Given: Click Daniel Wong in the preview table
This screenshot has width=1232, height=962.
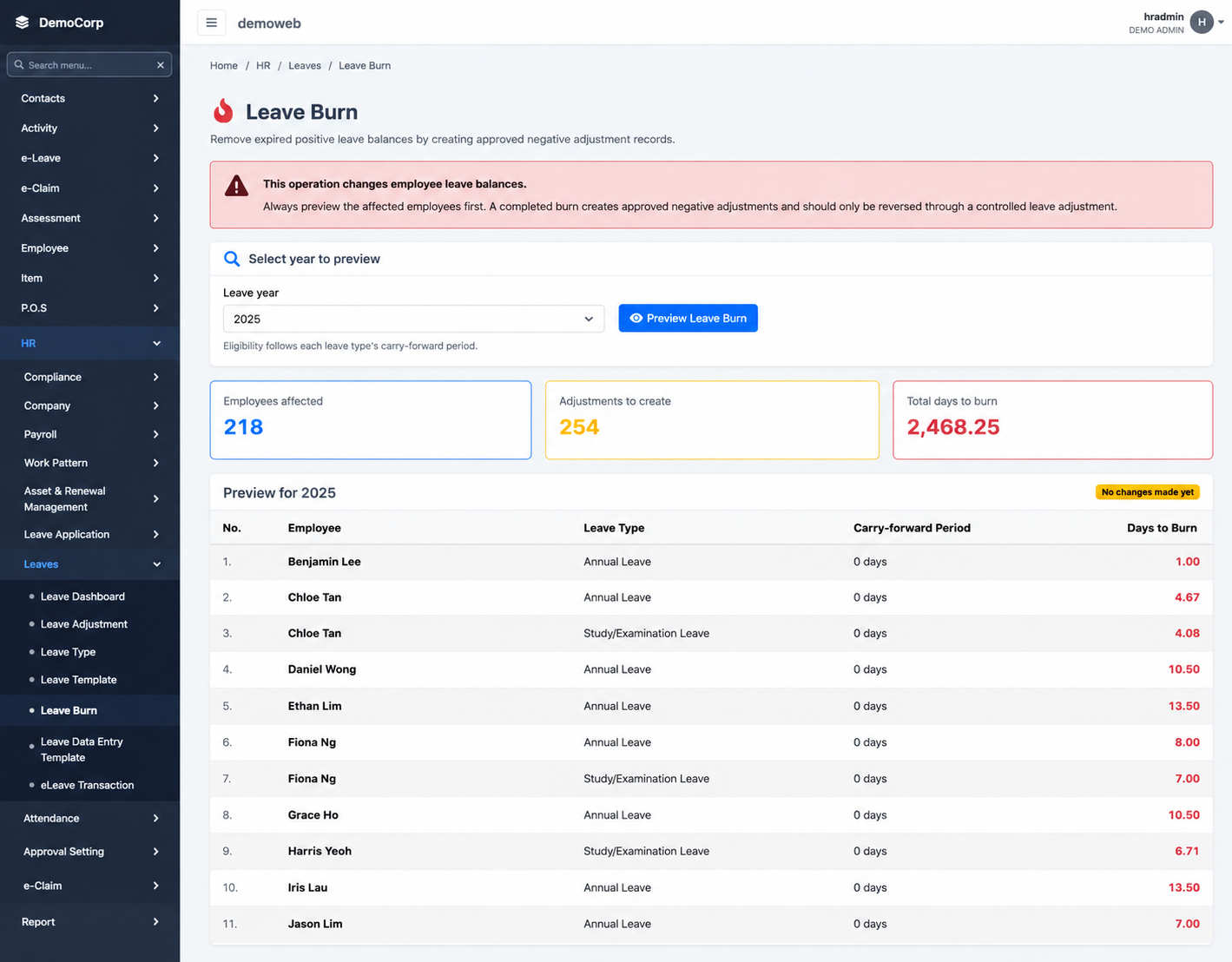Looking at the screenshot, I should (x=322, y=669).
